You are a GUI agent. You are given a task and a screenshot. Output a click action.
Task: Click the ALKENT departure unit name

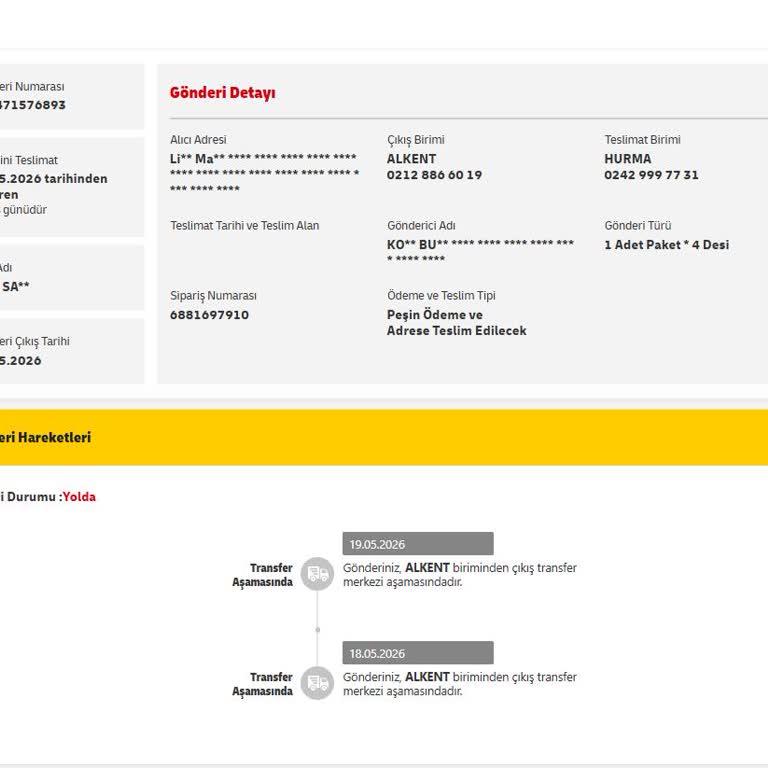point(411,159)
